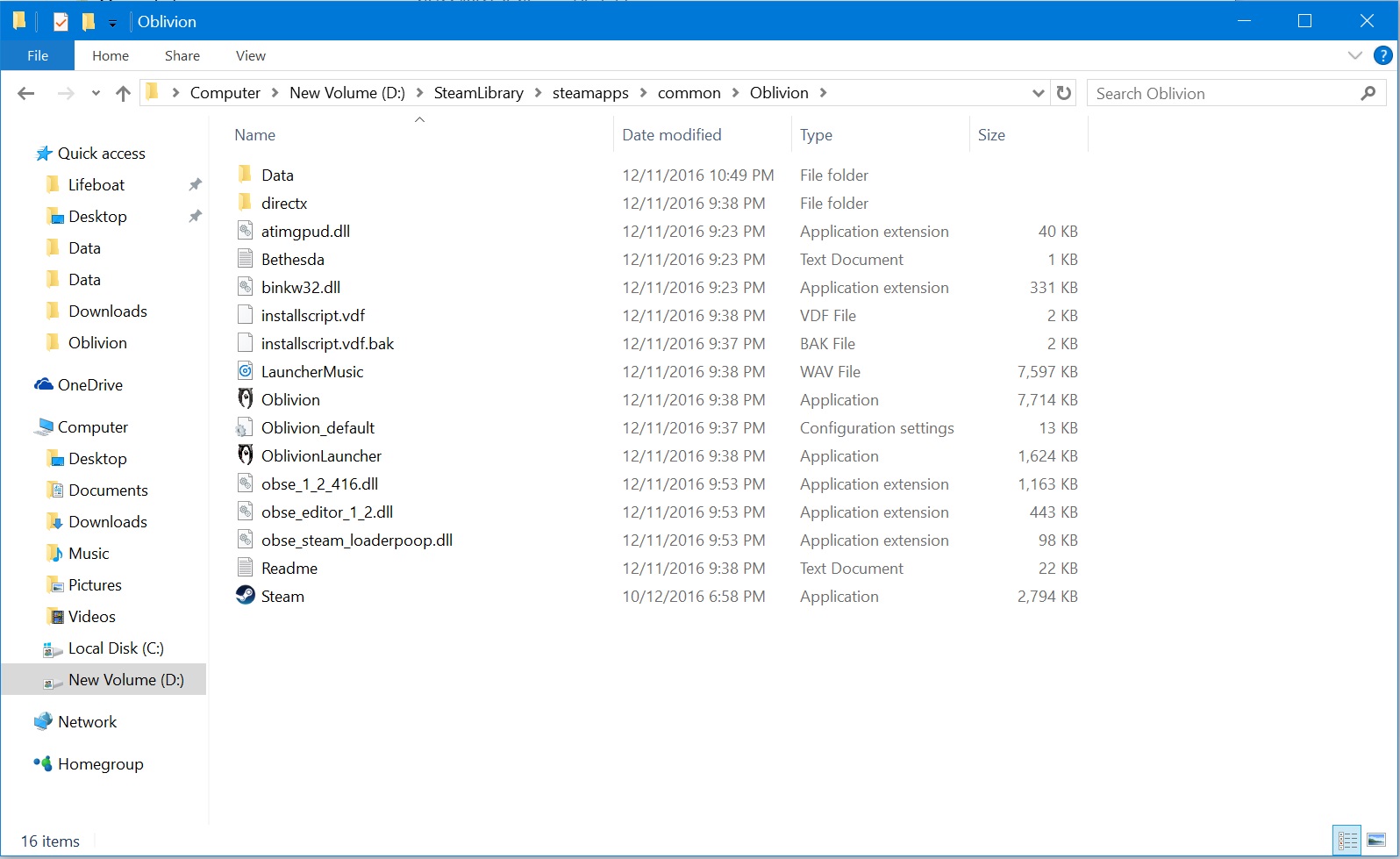Sort files by the Size column header
Screen dimensions: 1400x859
(991, 135)
